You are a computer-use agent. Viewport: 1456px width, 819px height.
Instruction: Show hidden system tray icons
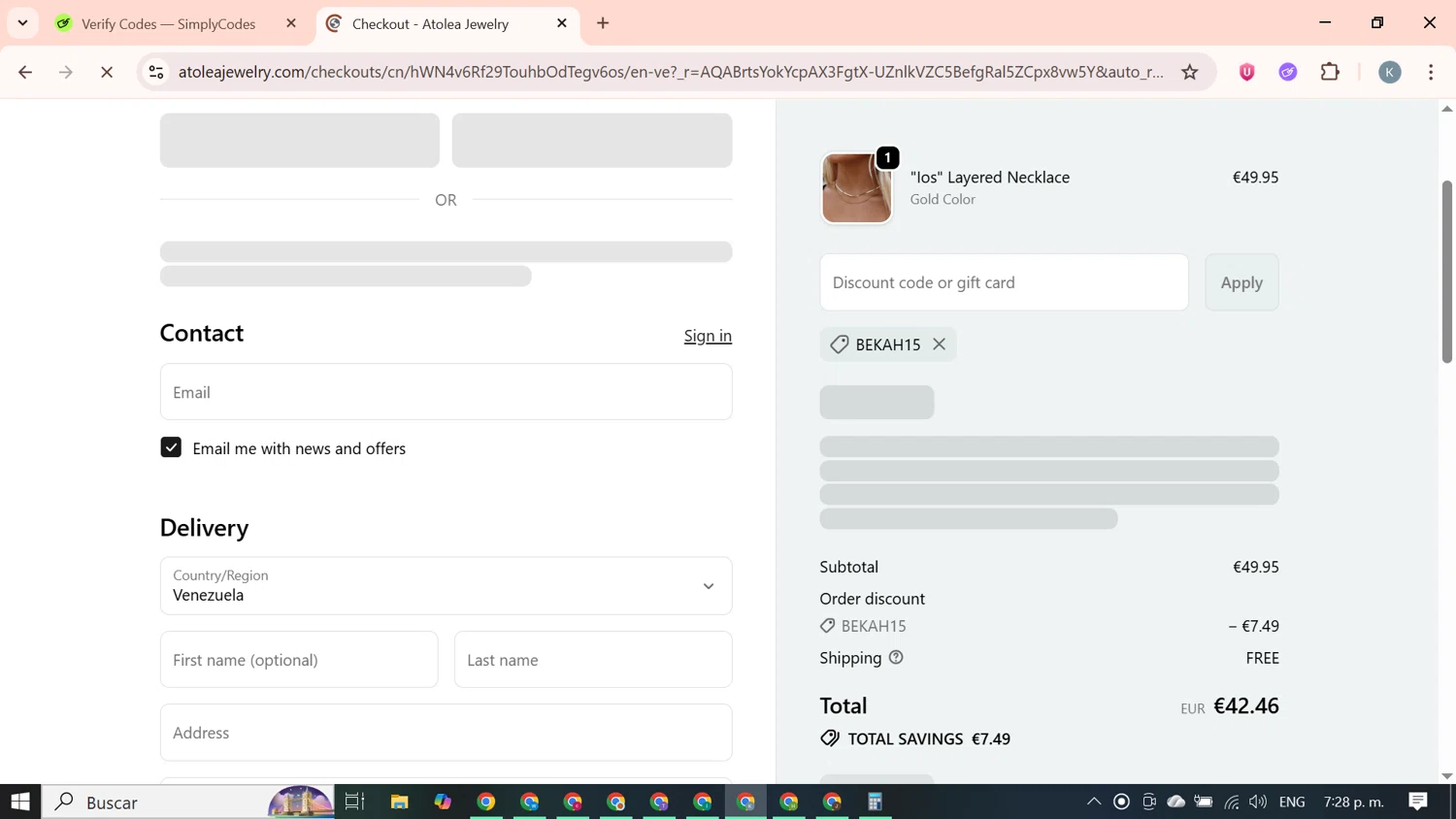click(x=1094, y=802)
